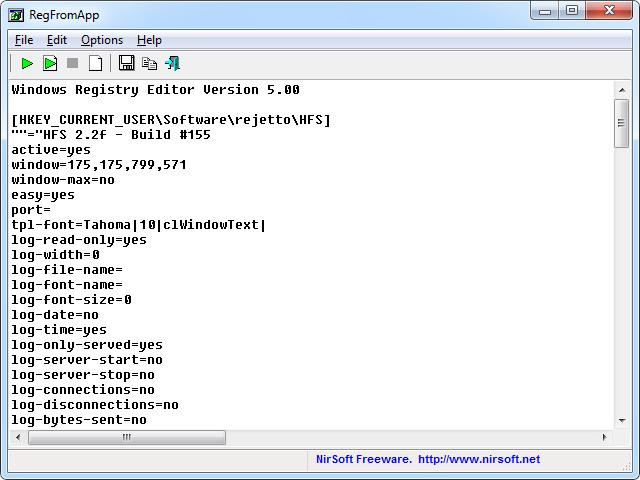This screenshot has height=480, width=640.
Task: Click the blank page Clear icon
Action: point(96,64)
